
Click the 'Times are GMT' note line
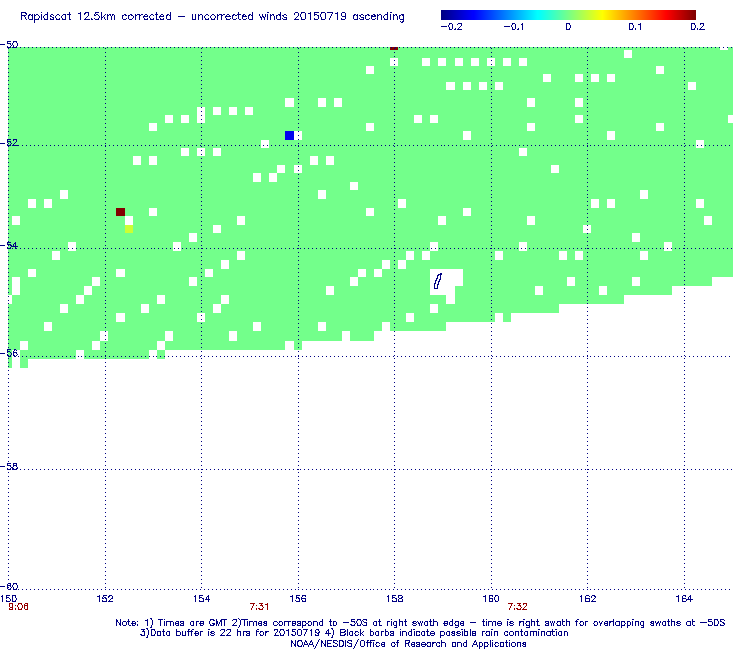pos(420,623)
